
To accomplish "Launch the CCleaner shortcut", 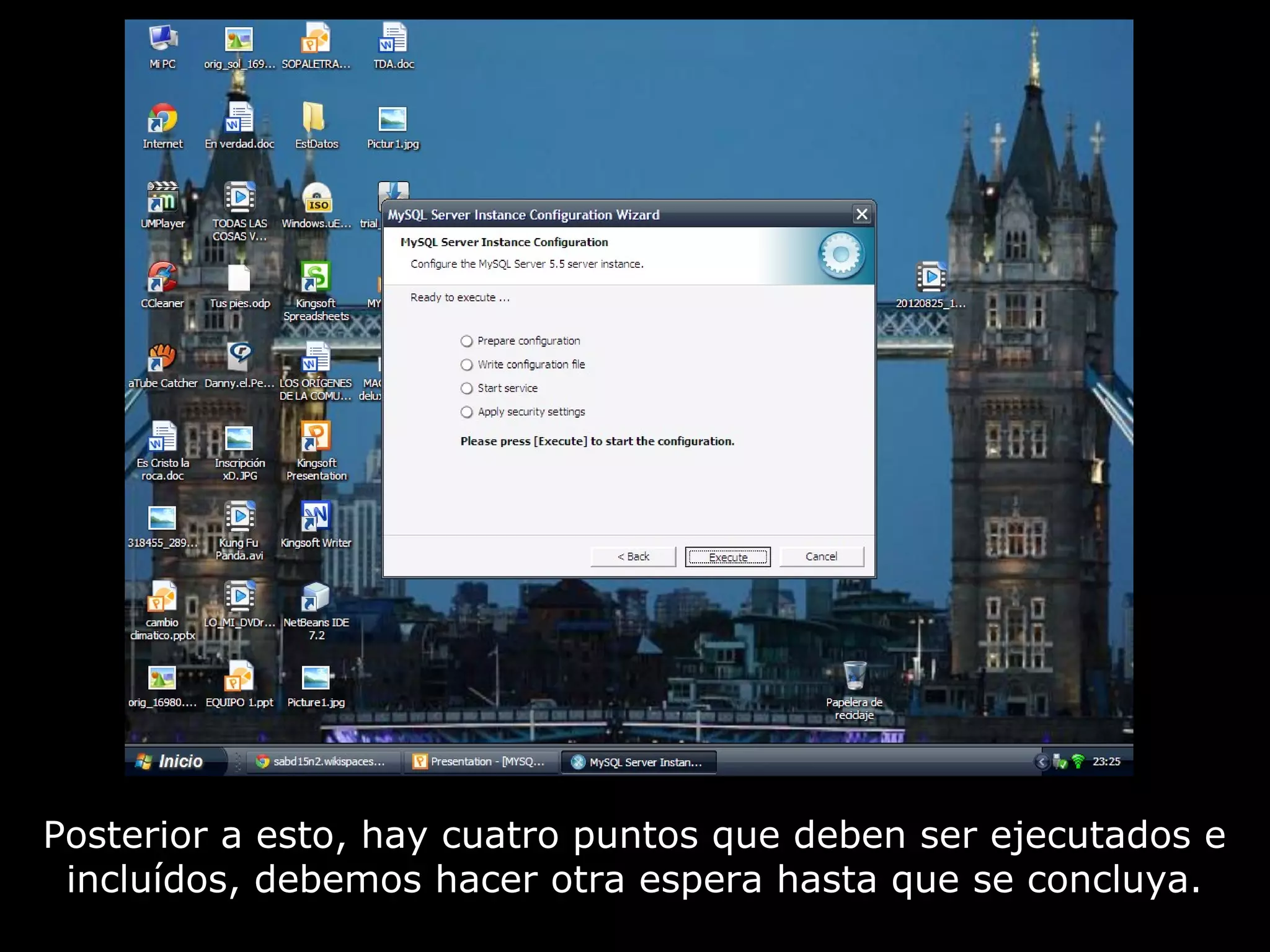I will tap(162, 277).
